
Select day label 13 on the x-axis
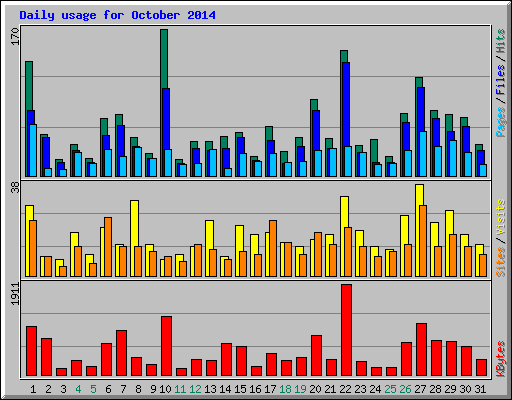pos(210,389)
